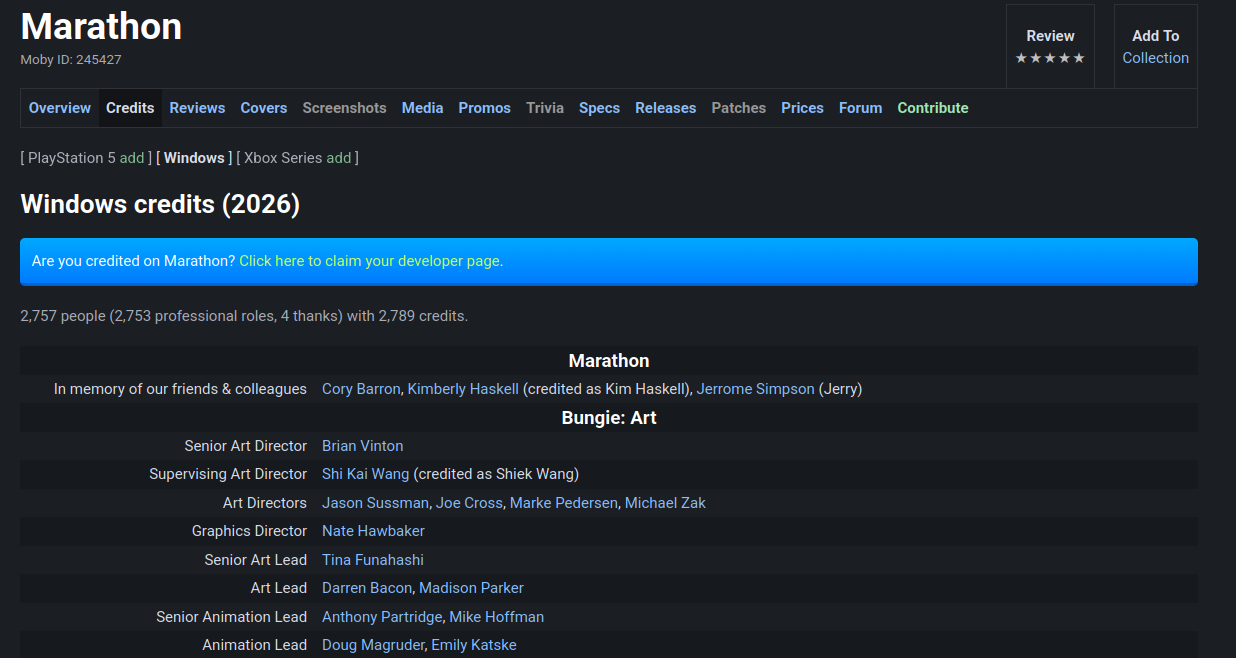Click the Review star rating box

1050,47
